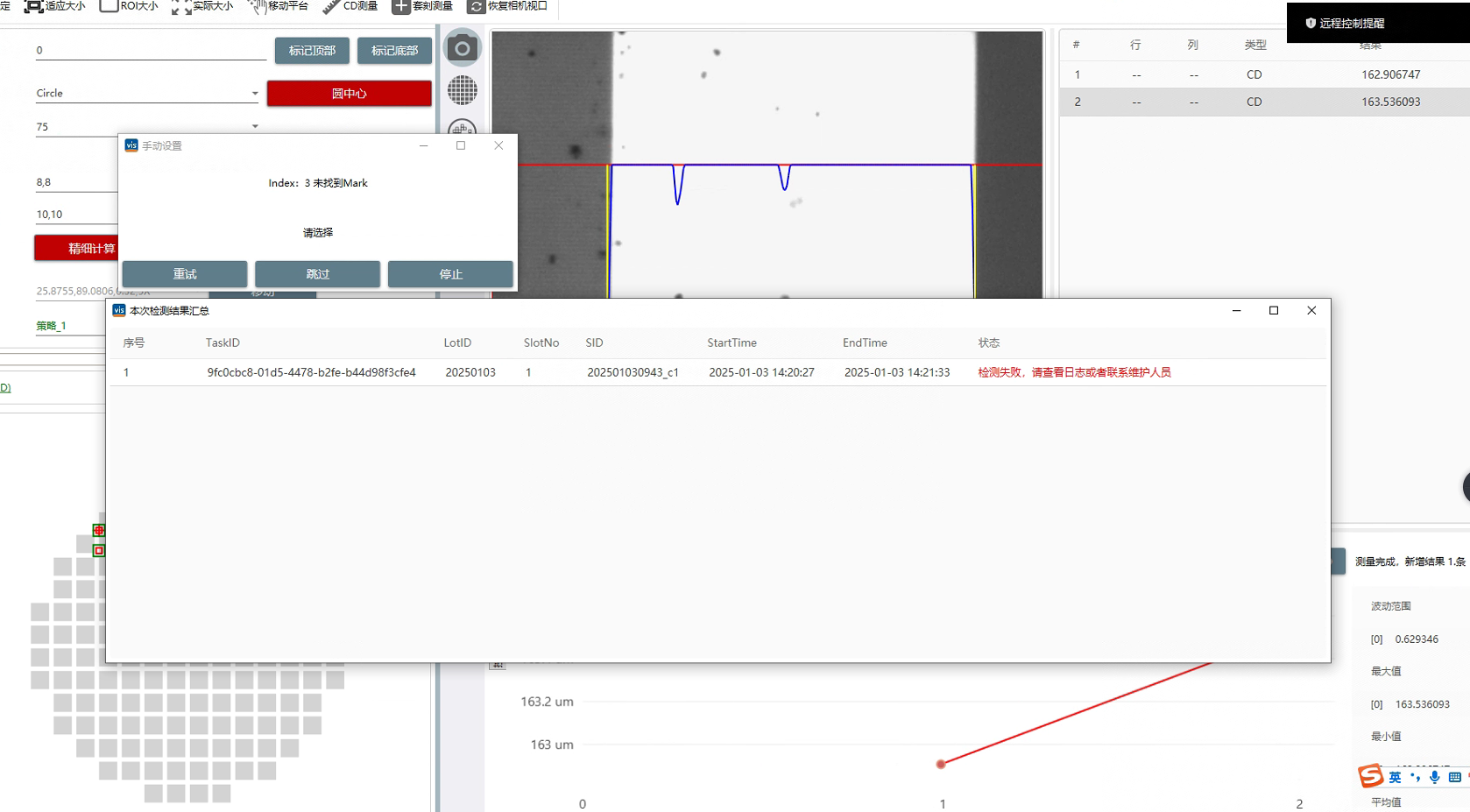The width and height of the screenshot is (1470, 812).
Task: Click the camera capture icon
Action: tap(463, 48)
